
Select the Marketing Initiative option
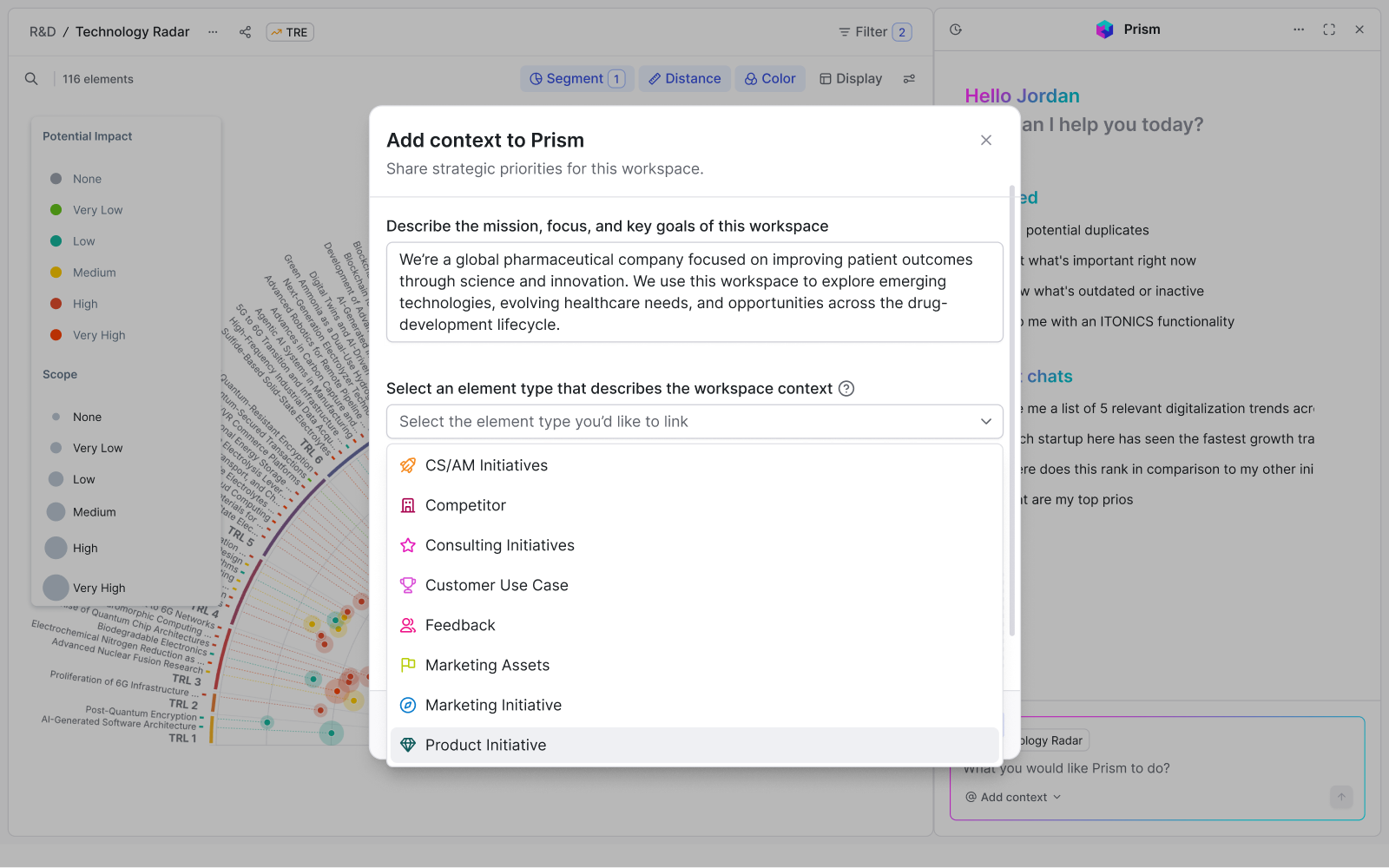(694, 705)
